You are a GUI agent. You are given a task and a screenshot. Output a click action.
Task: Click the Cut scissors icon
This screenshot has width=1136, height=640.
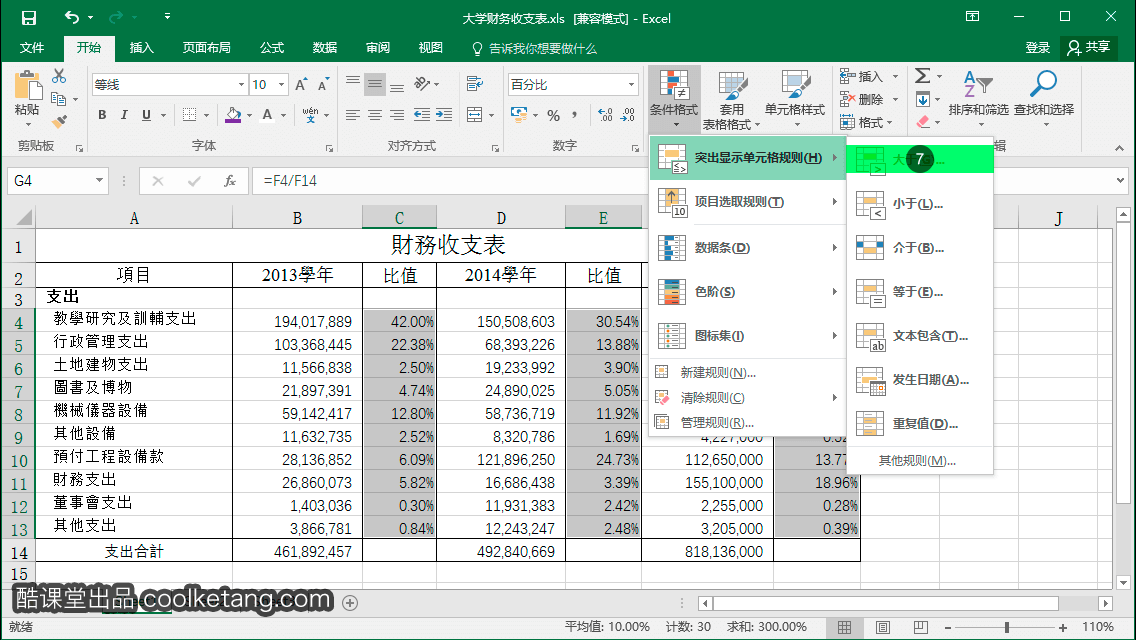pos(59,76)
